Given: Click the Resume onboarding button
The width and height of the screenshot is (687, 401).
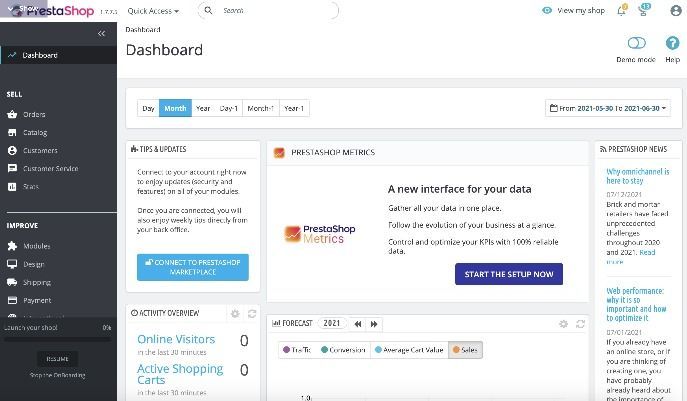Looking at the screenshot, I should [x=57, y=358].
